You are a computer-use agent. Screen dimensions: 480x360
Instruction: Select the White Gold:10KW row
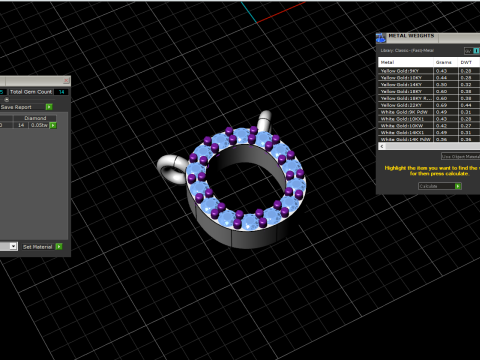pyautogui.click(x=429, y=126)
